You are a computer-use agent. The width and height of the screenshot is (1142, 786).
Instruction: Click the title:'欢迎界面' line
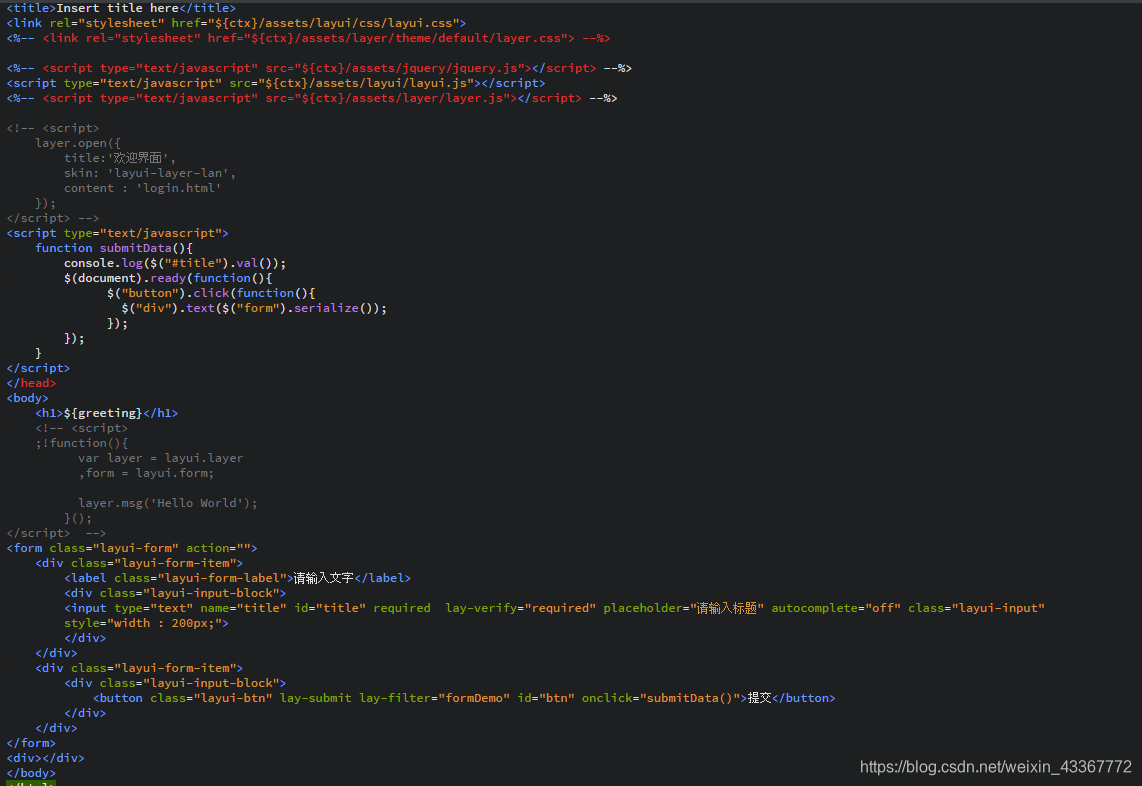119,158
